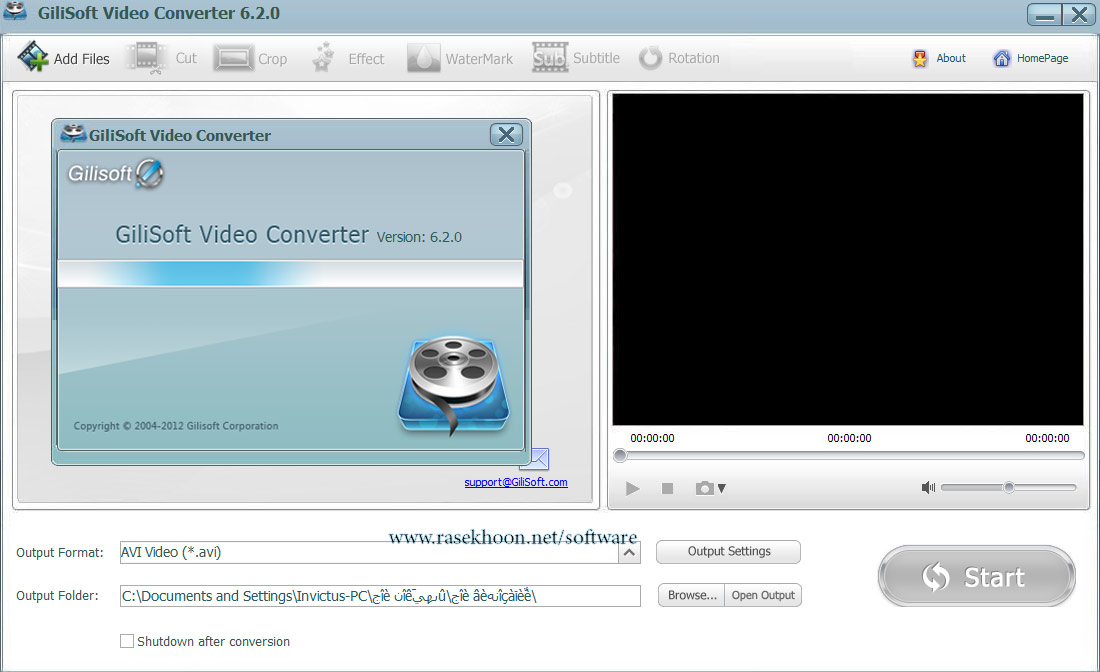The image size is (1100, 672).
Task: Close the GiliSoft Video Converter about dialog
Action: coord(507,134)
